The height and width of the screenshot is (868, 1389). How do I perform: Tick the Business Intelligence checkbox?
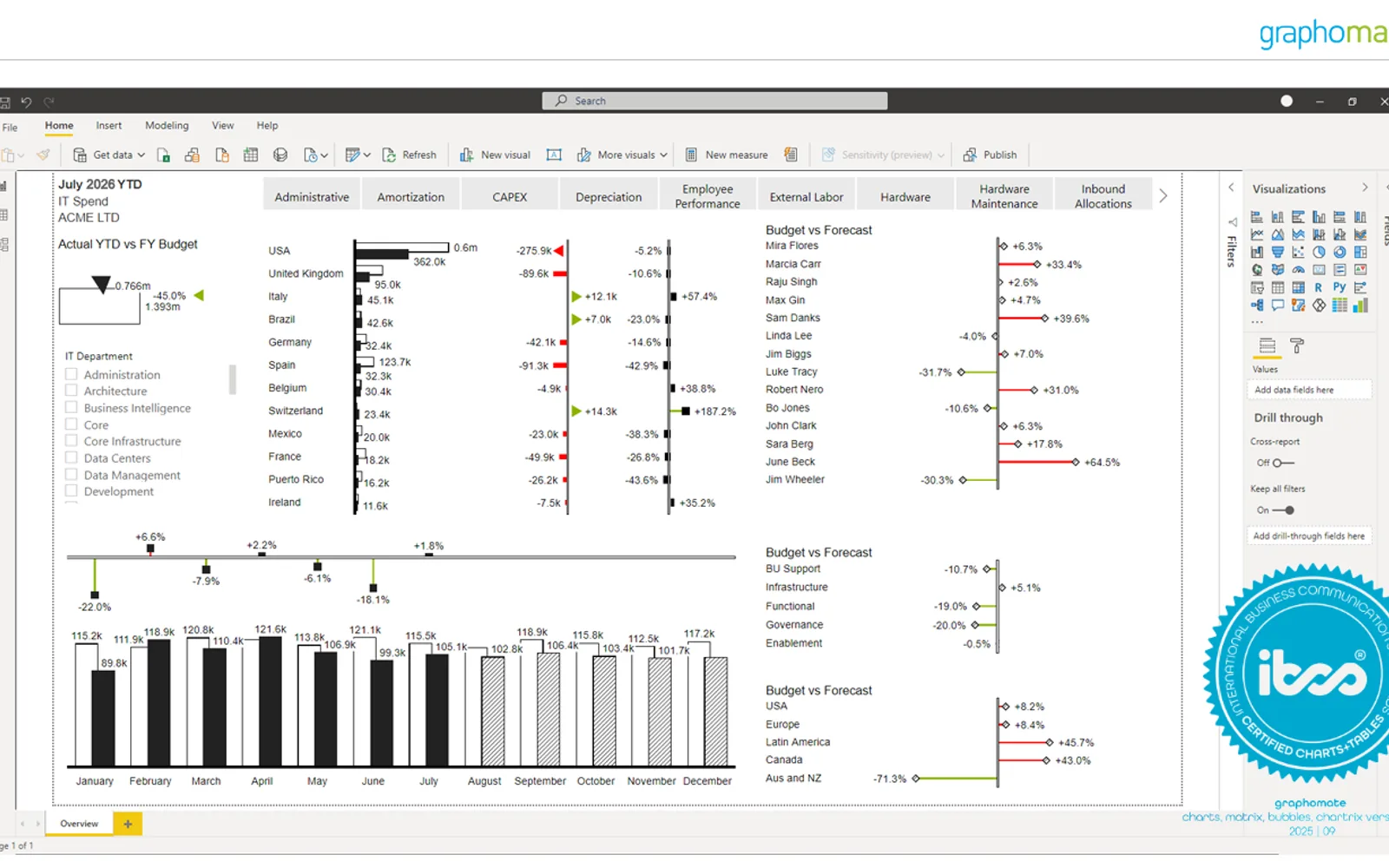(x=71, y=407)
